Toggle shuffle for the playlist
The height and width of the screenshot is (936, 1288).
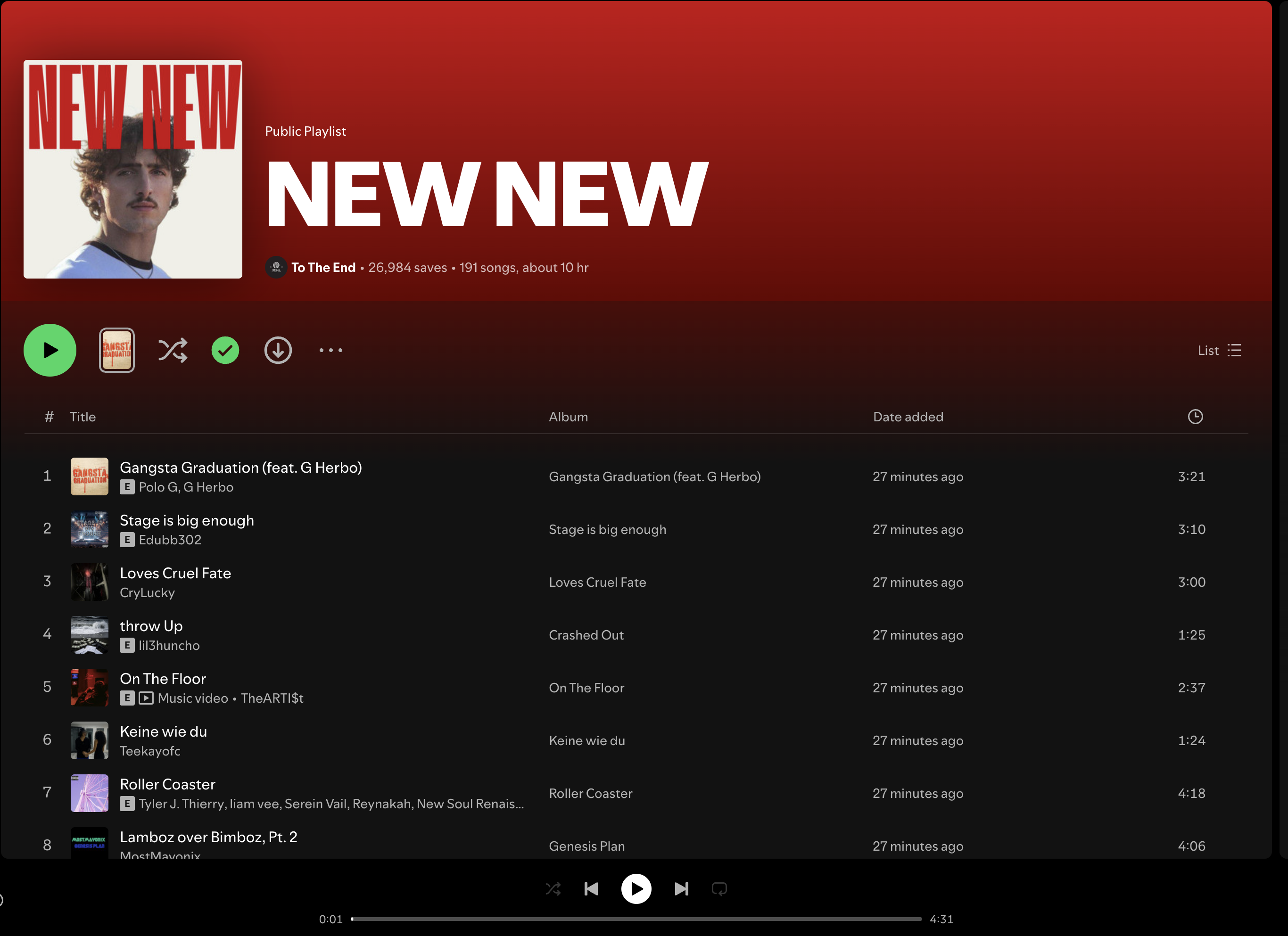tap(172, 350)
